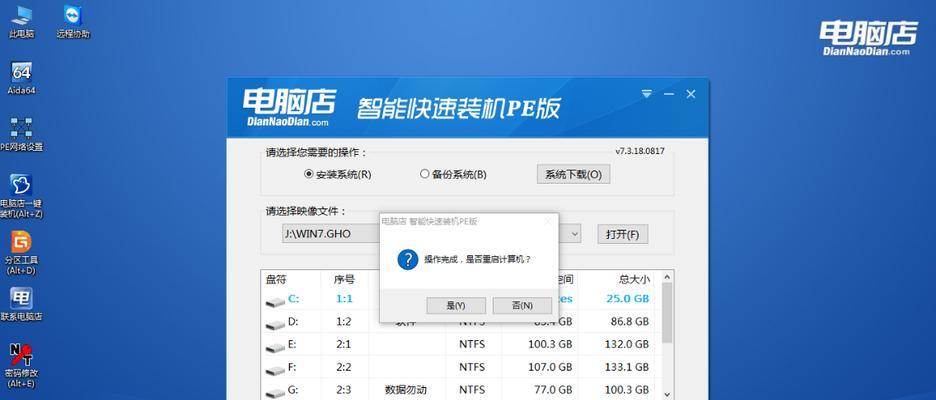Click the 25.0 GB size cell

[627, 299]
